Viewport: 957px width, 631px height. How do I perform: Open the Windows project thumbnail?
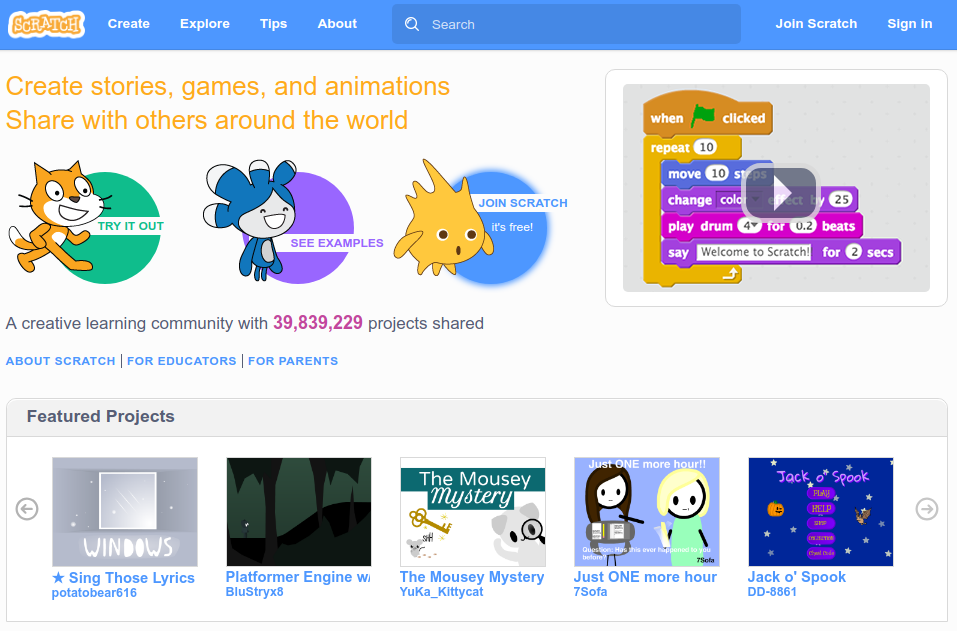pos(125,512)
